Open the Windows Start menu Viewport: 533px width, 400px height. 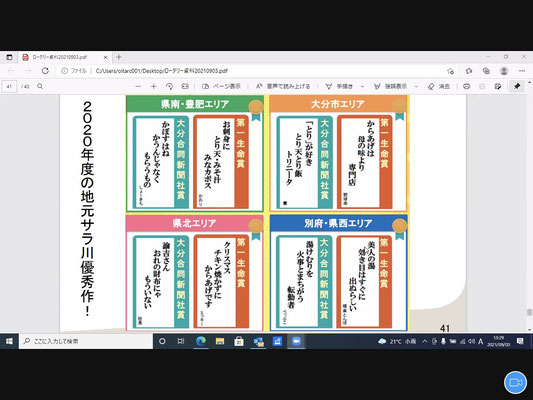coord(9,341)
